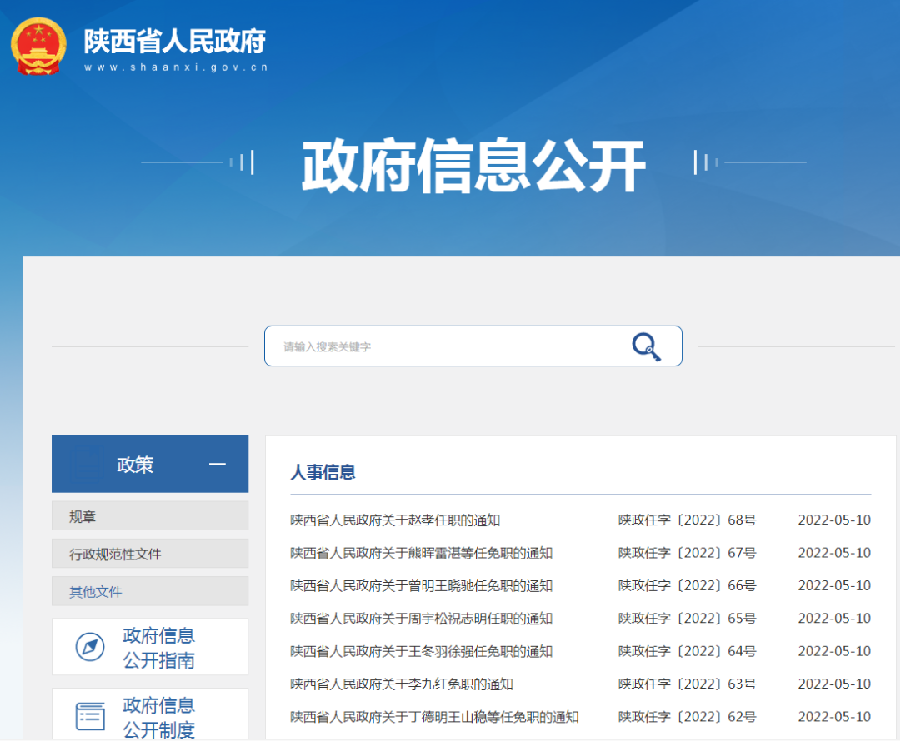
Task: Click document number 陕政任字〔2022〕63号
Action: pos(687,684)
